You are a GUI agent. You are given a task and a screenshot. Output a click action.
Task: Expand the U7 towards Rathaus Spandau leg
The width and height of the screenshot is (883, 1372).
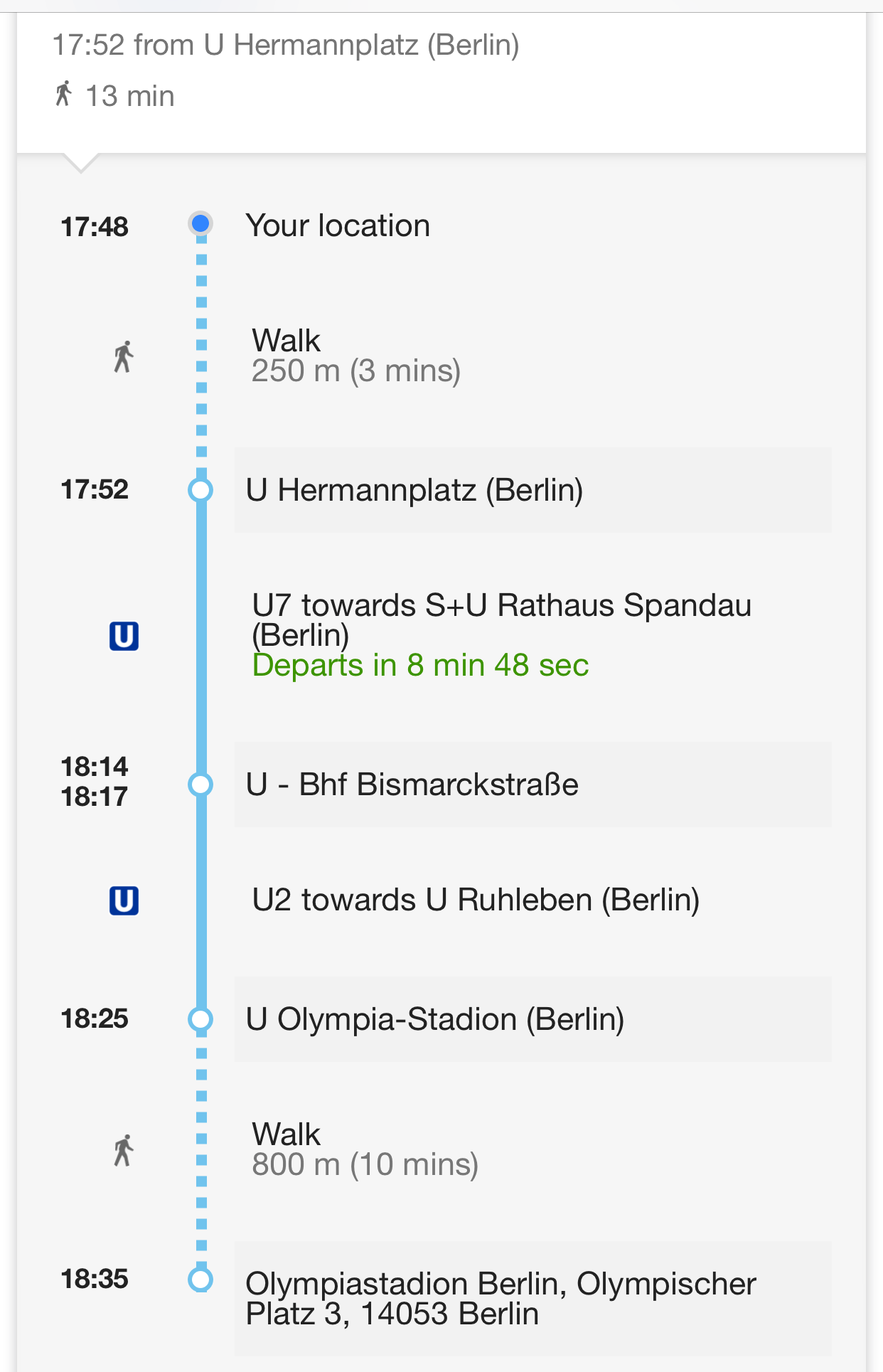tap(501, 619)
